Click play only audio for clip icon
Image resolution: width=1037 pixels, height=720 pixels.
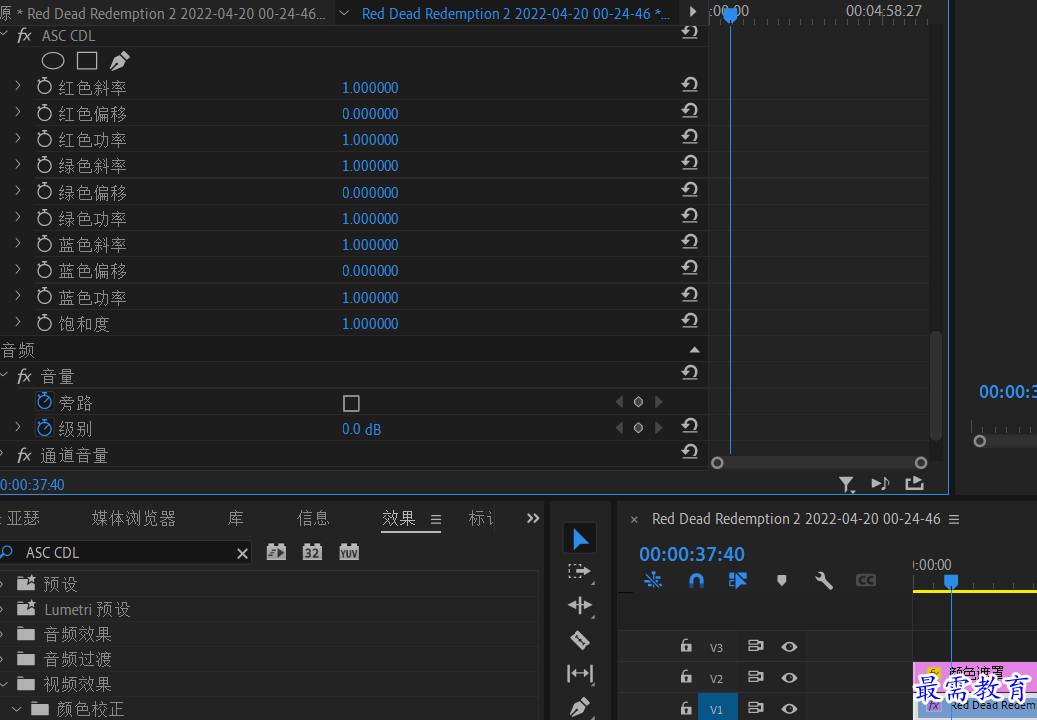click(880, 484)
